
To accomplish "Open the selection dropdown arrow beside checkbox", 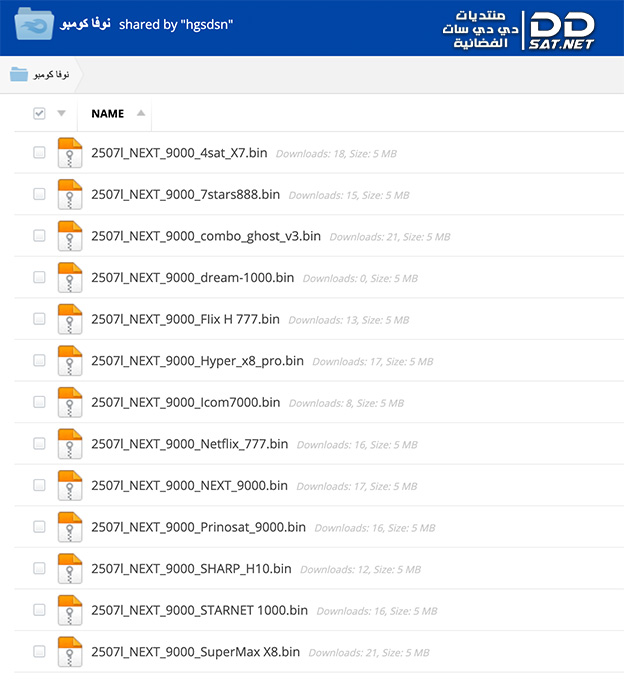I will tap(61, 114).
